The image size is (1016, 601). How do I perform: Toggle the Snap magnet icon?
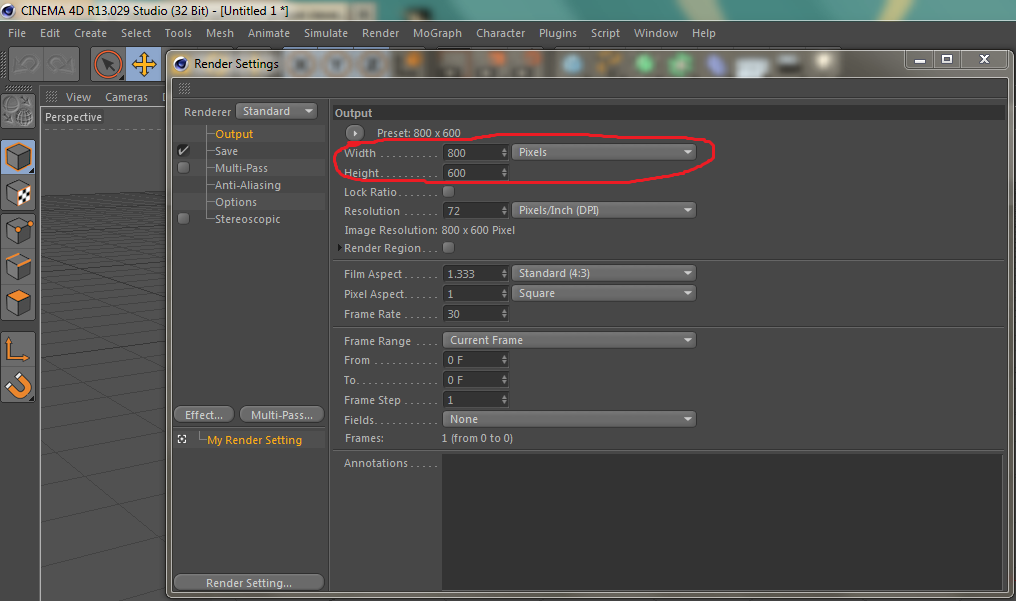click(x=18, y=385)
